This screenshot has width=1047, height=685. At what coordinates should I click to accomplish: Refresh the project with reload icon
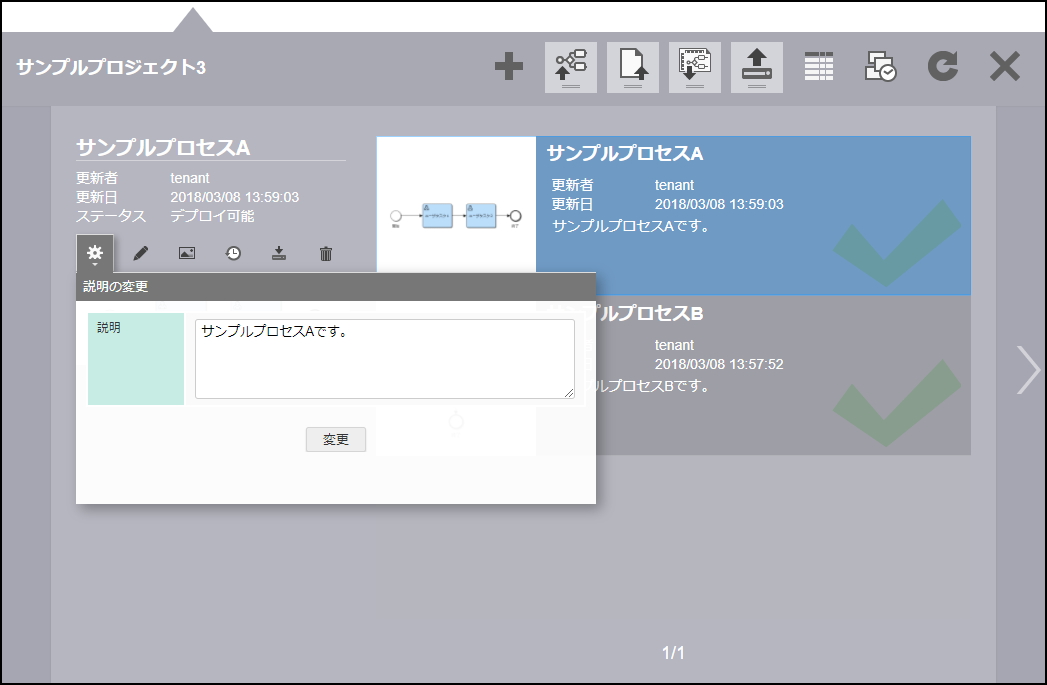[943, 67]
